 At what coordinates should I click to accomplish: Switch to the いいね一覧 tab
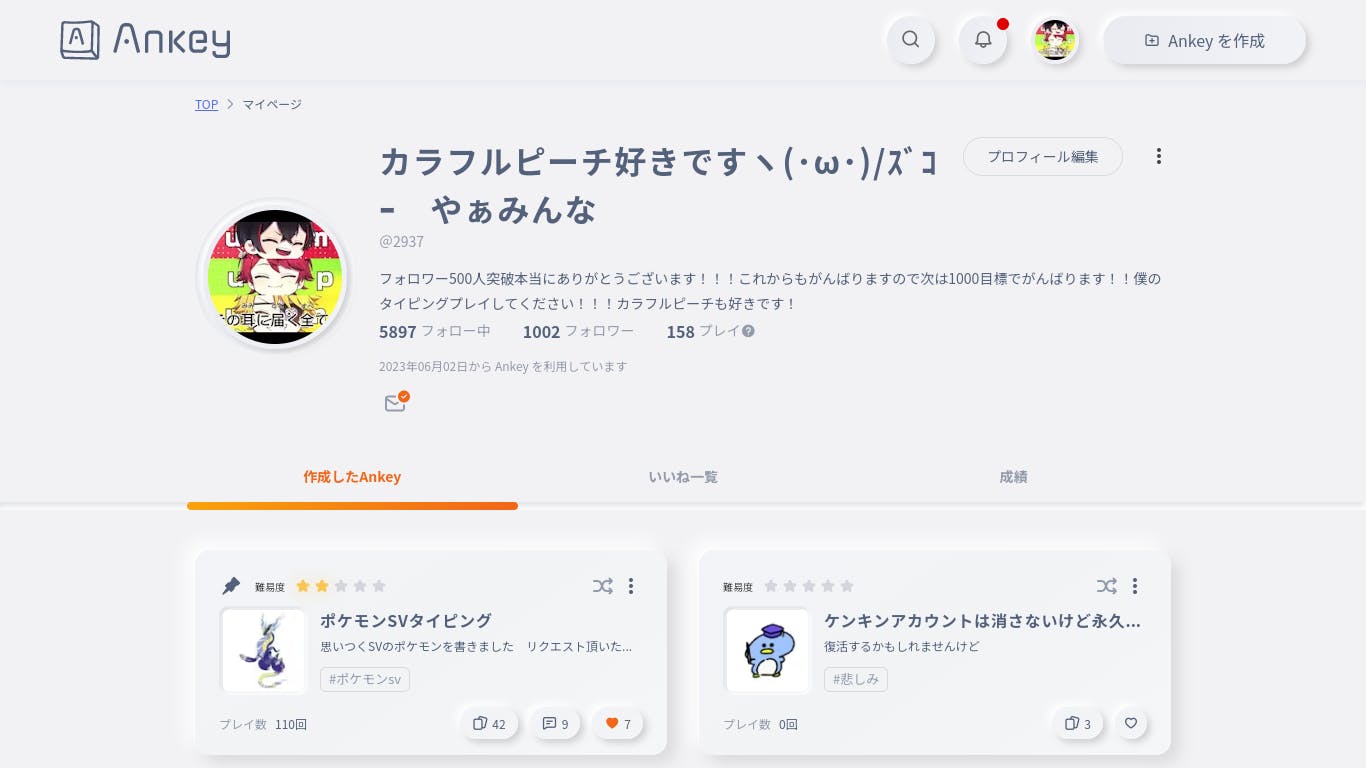click(683, 477)
